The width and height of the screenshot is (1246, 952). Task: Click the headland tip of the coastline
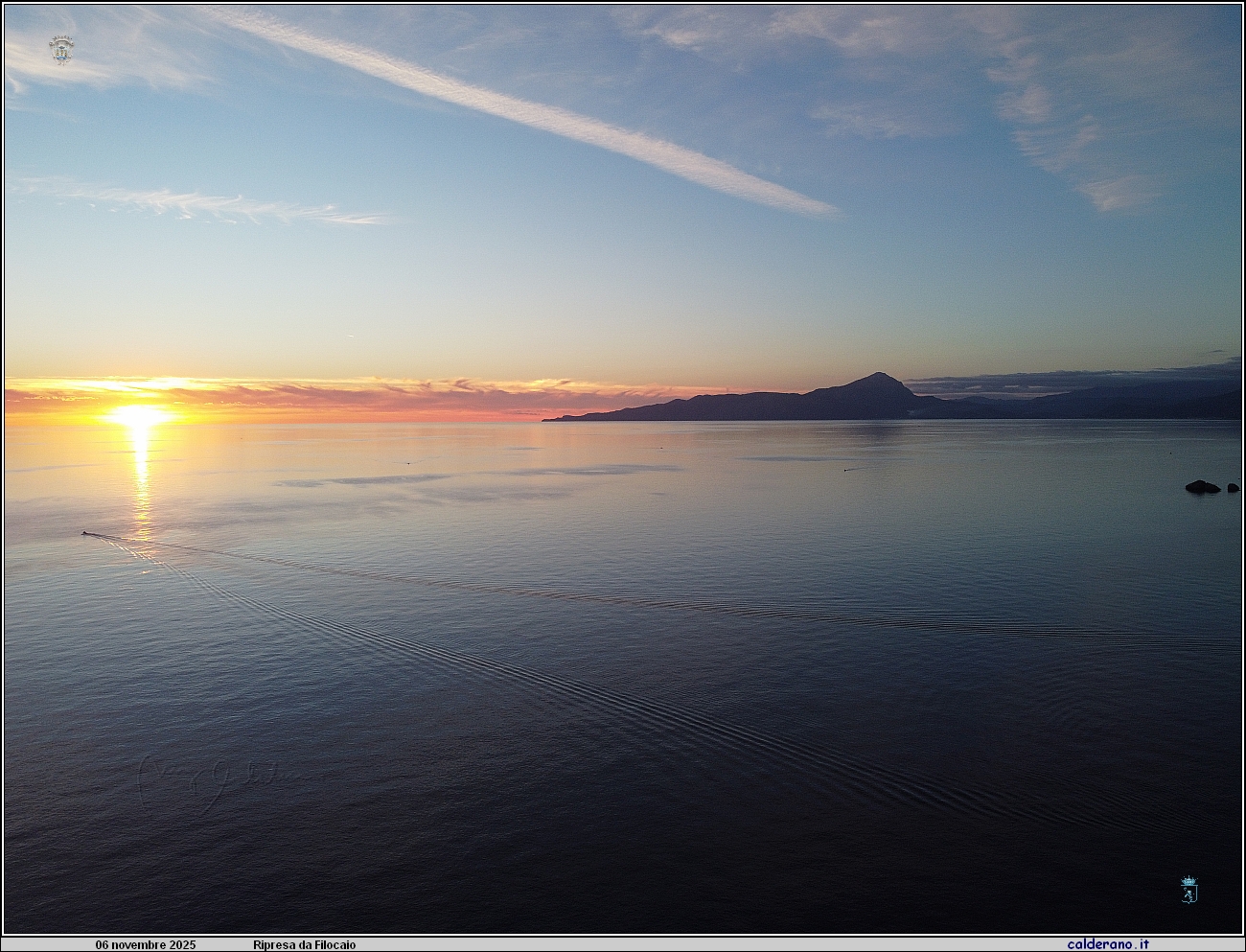click(550, 419)
